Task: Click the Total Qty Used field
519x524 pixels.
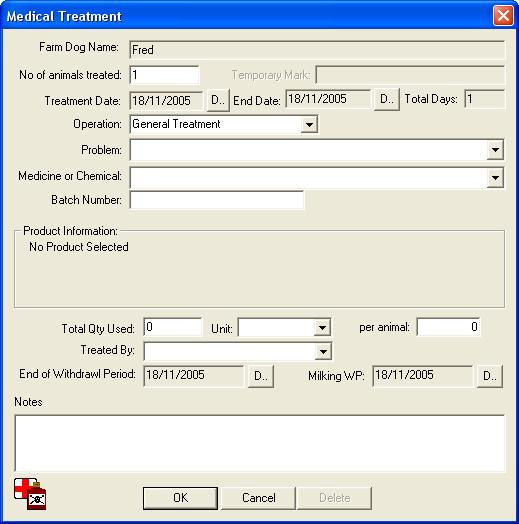Action: coord(173,327)
